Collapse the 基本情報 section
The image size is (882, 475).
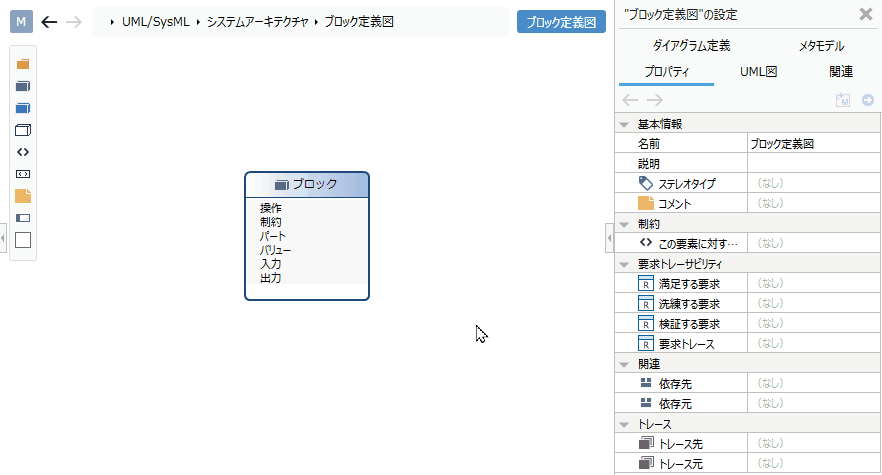pyautogui.click(x=624, y=124)
